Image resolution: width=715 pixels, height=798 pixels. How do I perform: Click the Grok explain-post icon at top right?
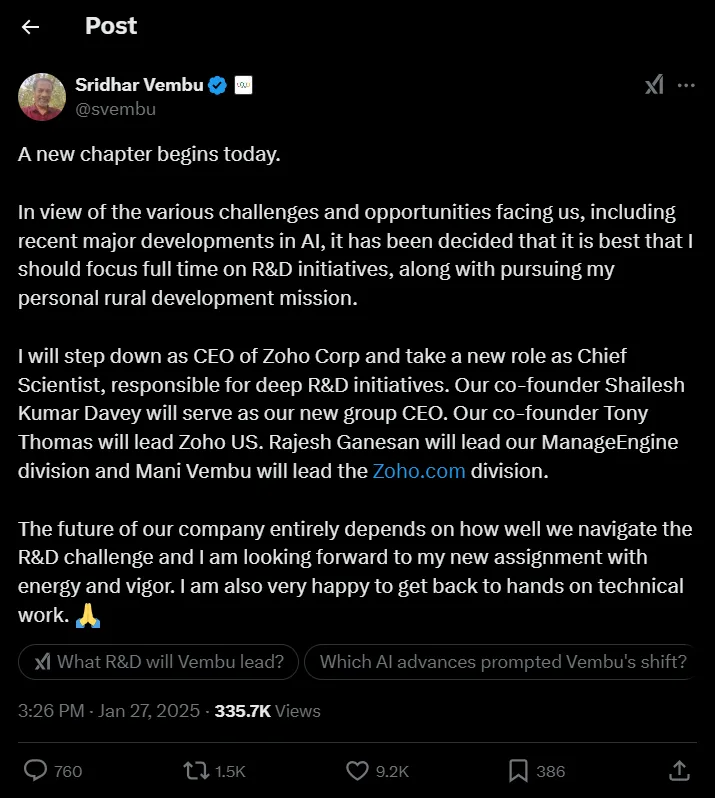coord(654,85)
